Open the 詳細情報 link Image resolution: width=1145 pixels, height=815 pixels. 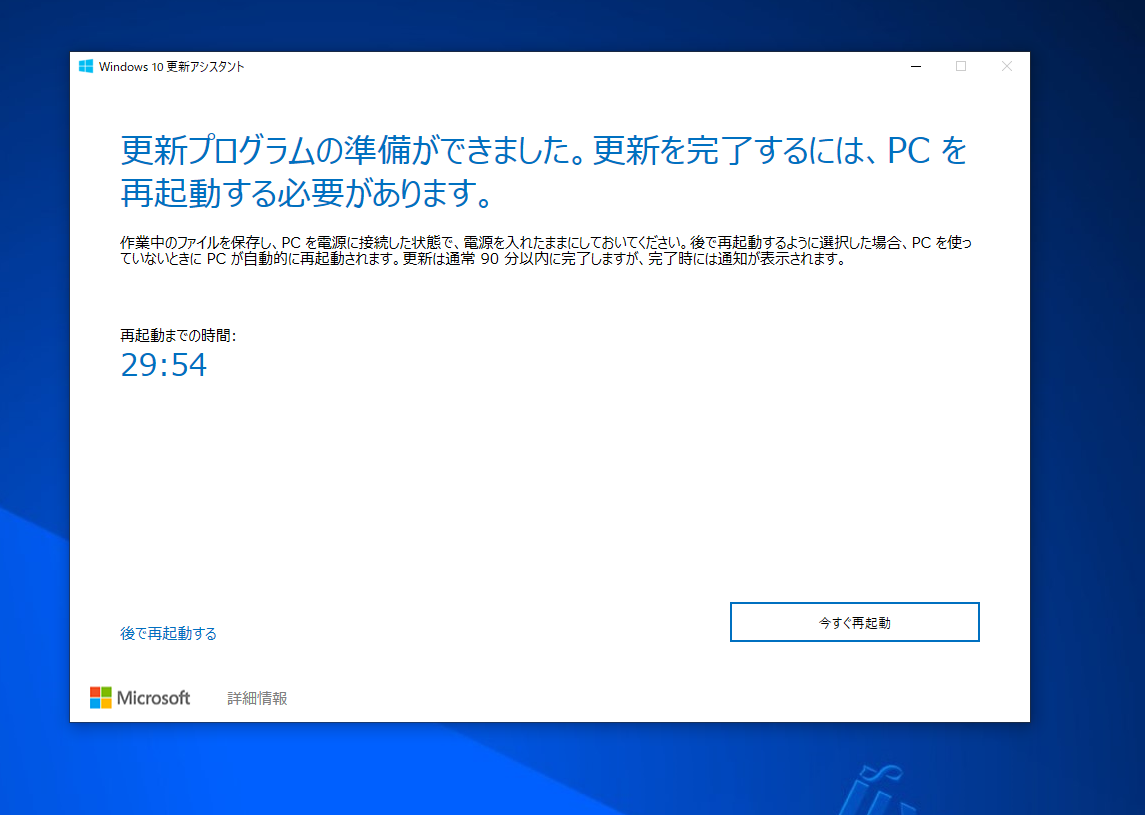point(257,698)
